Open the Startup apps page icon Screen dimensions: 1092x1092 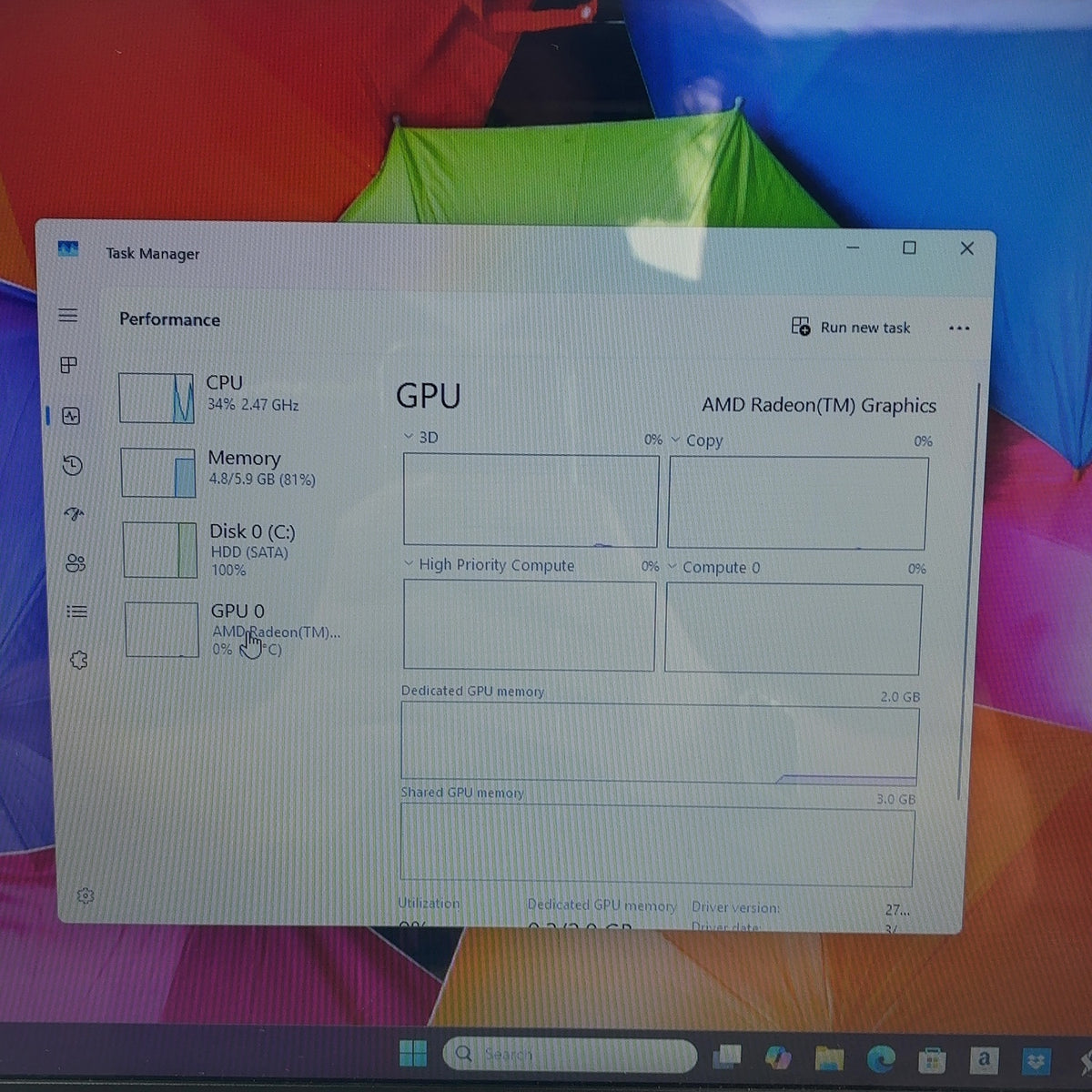click(75, 514)
